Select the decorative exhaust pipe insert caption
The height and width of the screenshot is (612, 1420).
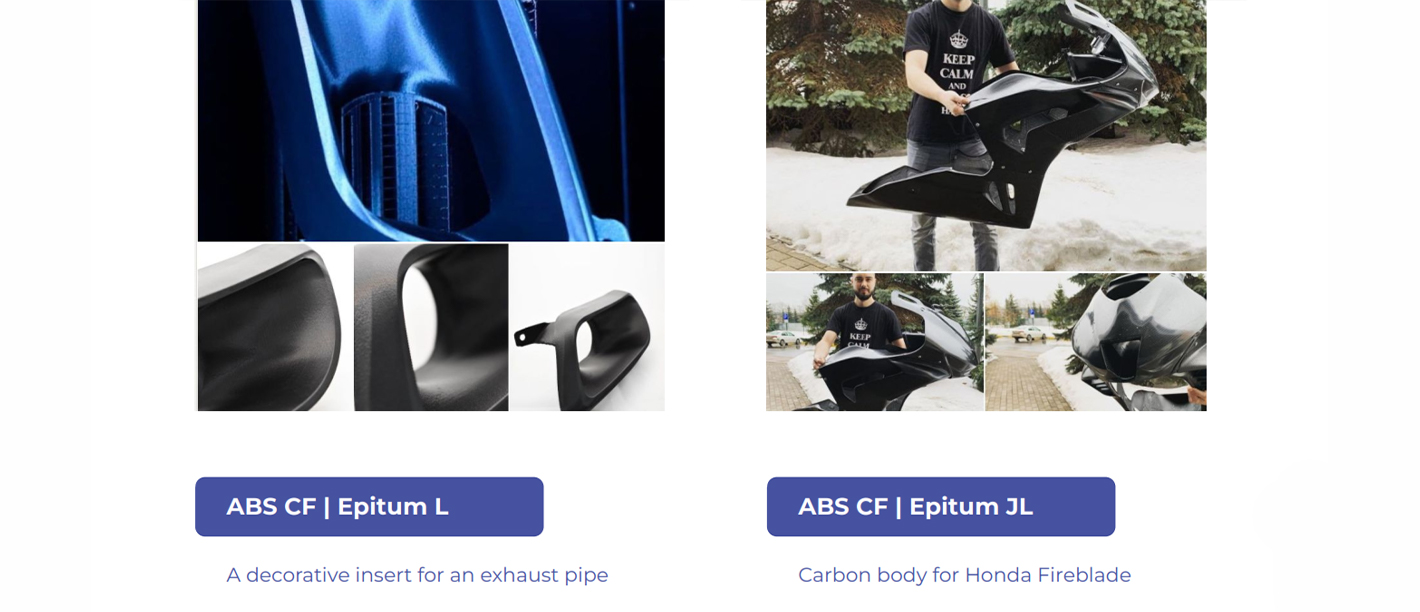pos(417,575)
